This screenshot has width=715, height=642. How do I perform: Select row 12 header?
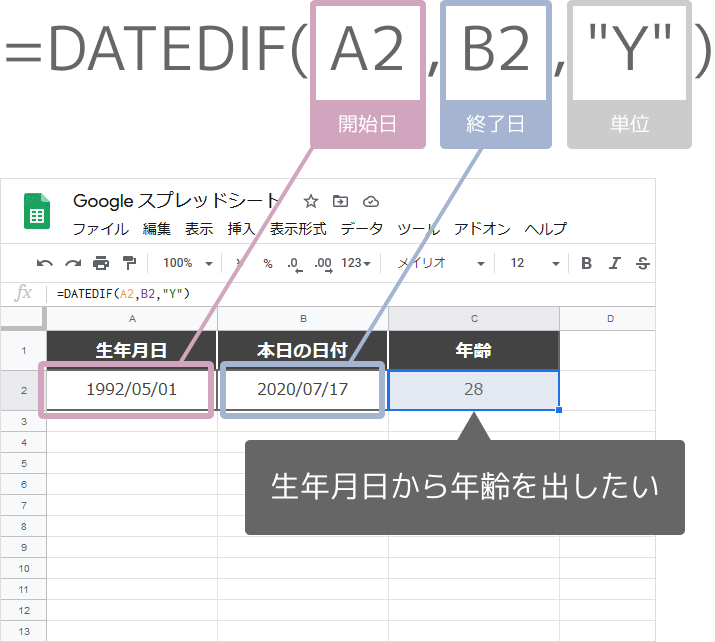pos(23,610)
